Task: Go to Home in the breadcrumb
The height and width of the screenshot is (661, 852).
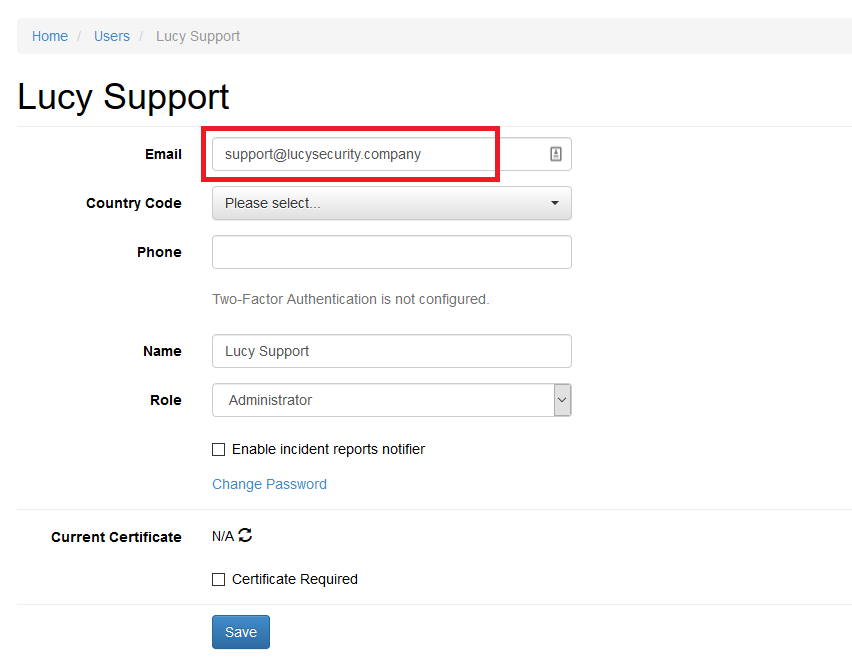Action: click(50, 36)
